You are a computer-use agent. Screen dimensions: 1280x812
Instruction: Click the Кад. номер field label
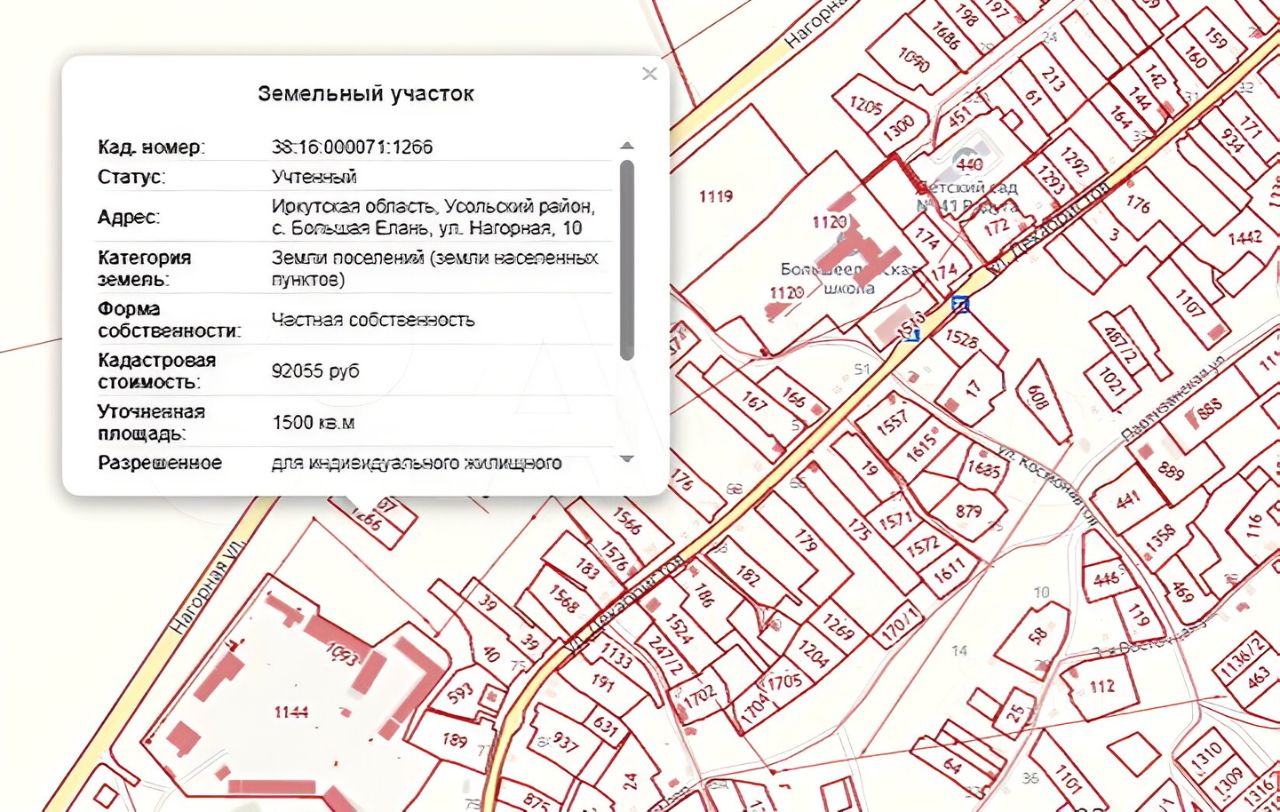click(x=151, y=147)
